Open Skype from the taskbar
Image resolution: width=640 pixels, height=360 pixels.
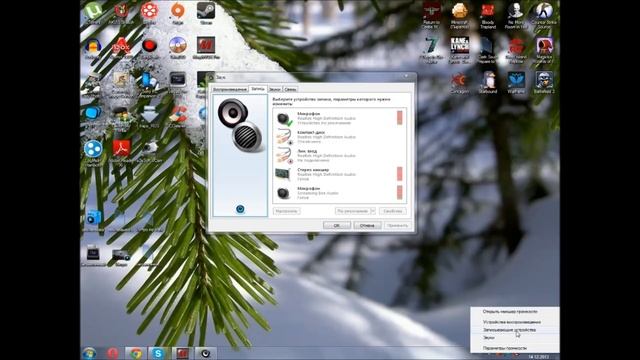[158, 353]
